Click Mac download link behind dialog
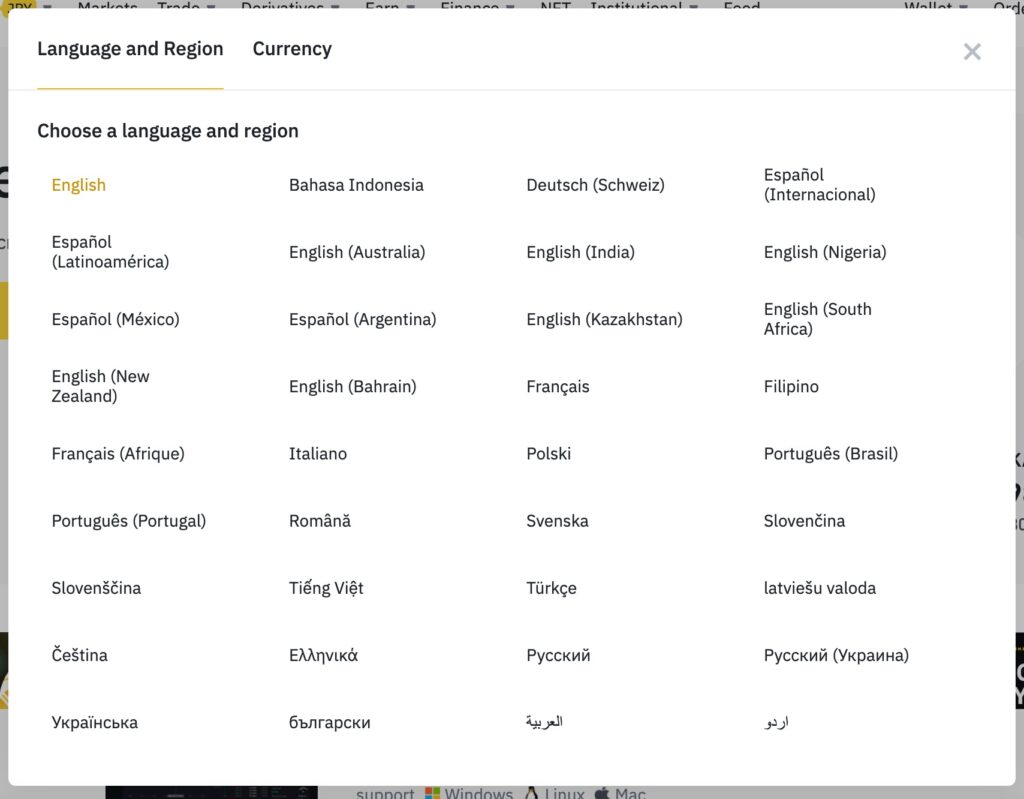This screenshot has height=799, width=1024. 620,793
